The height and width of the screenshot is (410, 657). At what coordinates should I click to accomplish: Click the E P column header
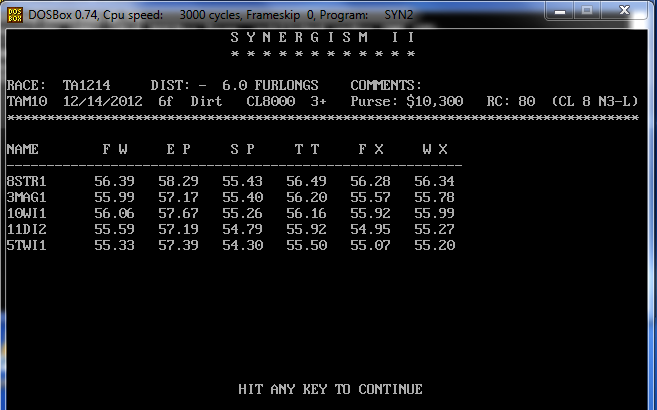[x=178, y=149]
